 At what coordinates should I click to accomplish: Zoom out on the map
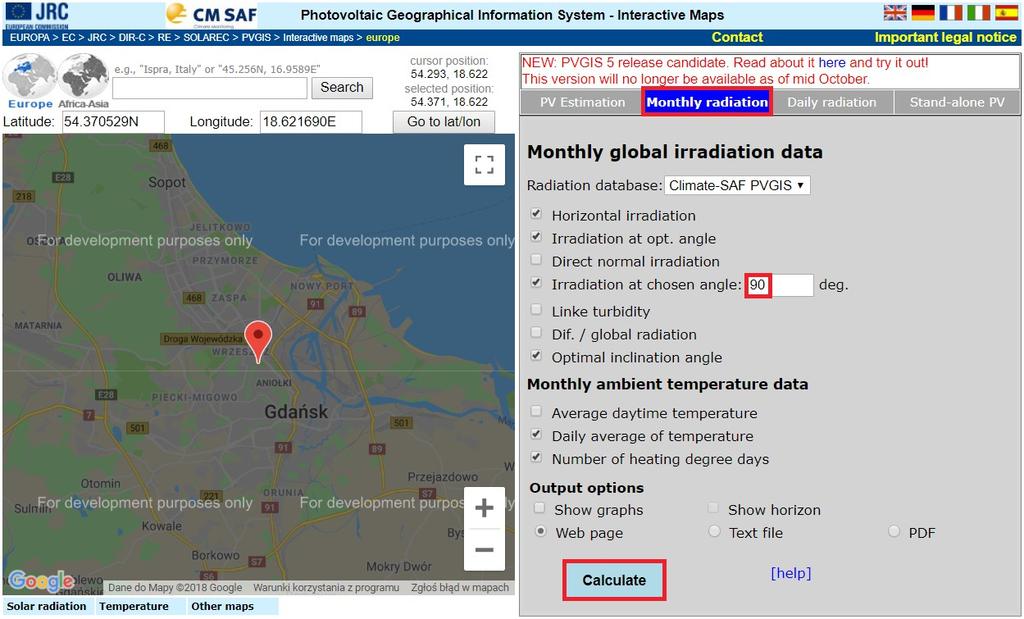coord(484,550)
